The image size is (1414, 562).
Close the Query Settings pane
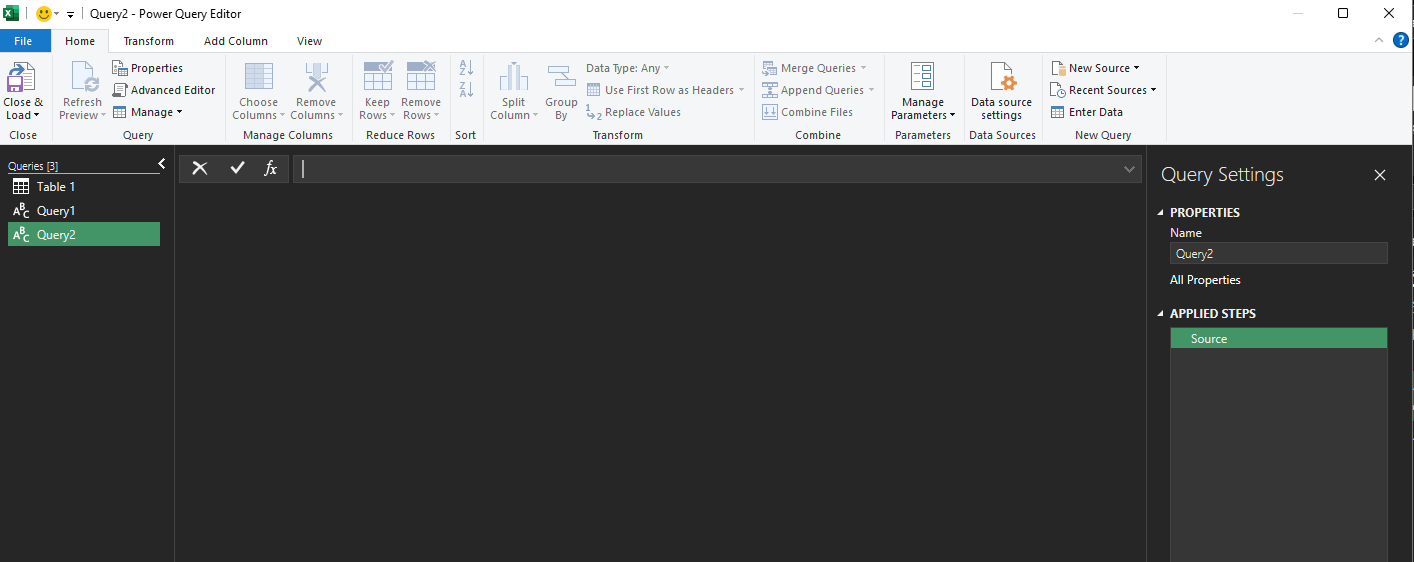coord(1380,175)
